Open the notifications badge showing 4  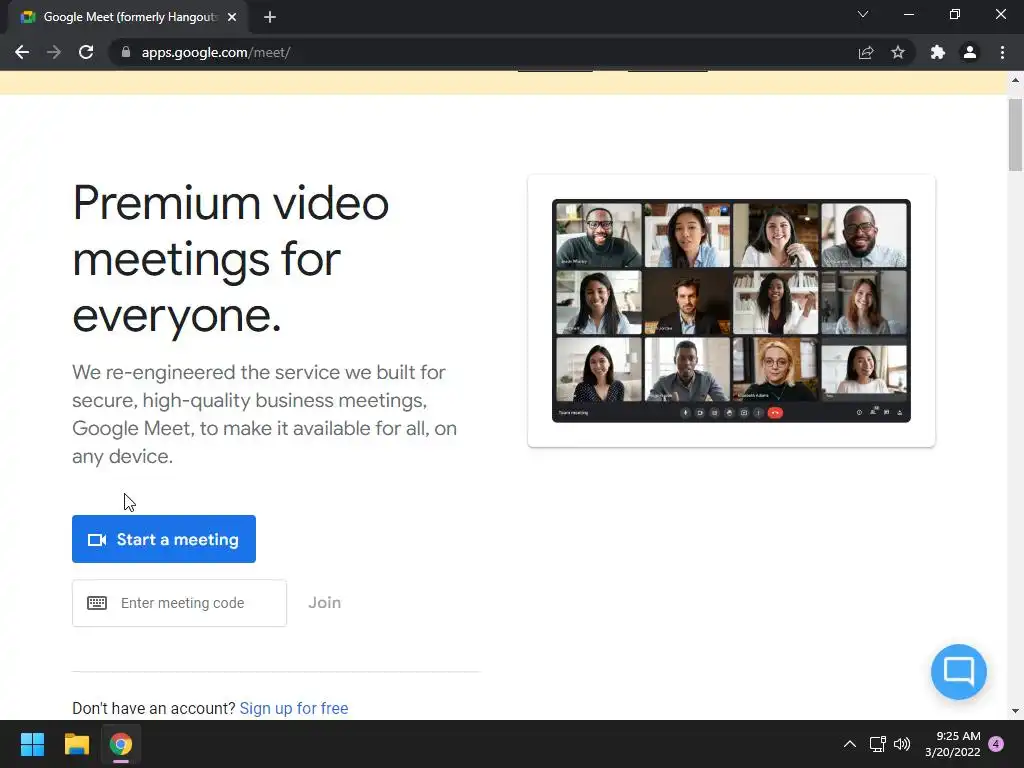click(x=996, y=744)
